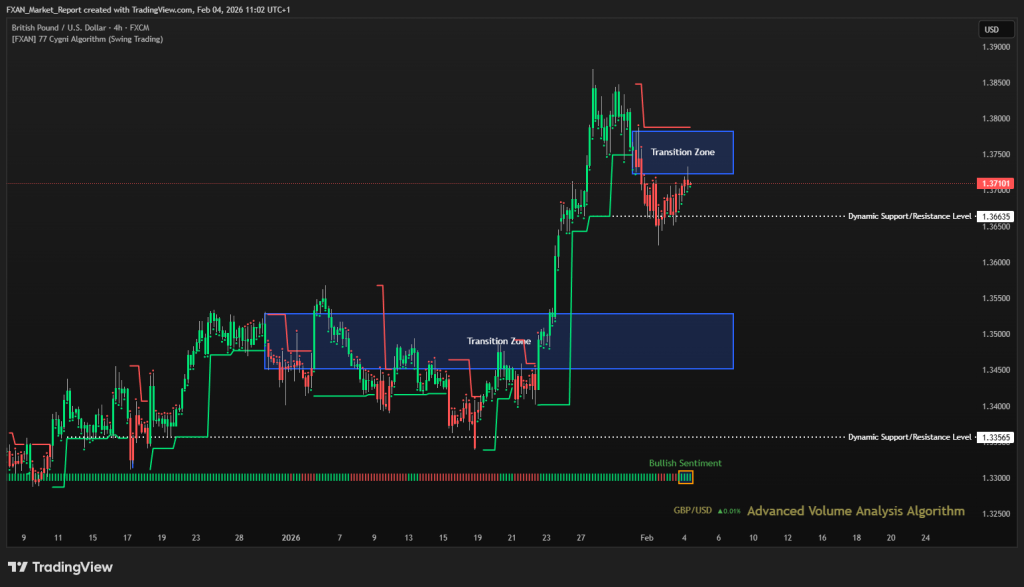Select the lower Transition Zone rectangle
Image resolution: width=1024 pixels, height=587 pixels.
[498, 341]
